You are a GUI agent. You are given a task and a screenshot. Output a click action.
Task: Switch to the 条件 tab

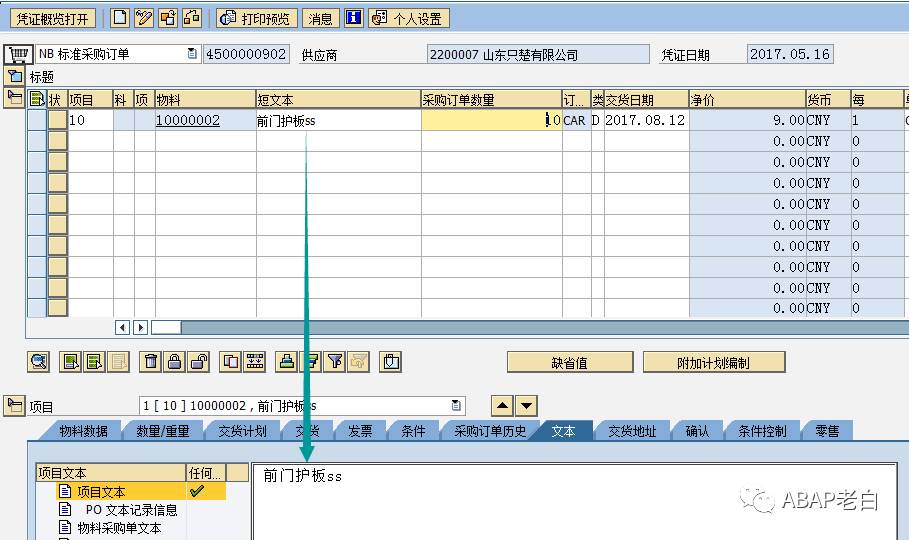tap(413, 431)
